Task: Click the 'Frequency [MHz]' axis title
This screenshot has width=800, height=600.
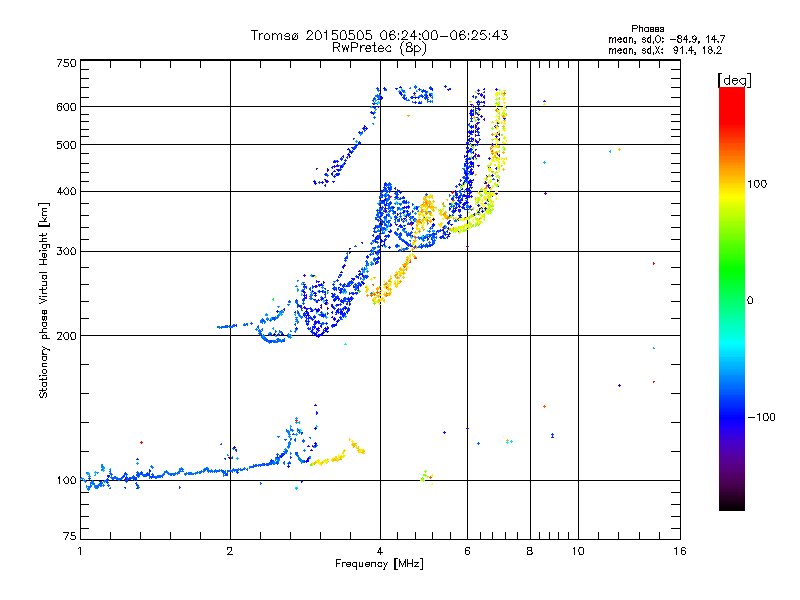Action: [379, 564]
